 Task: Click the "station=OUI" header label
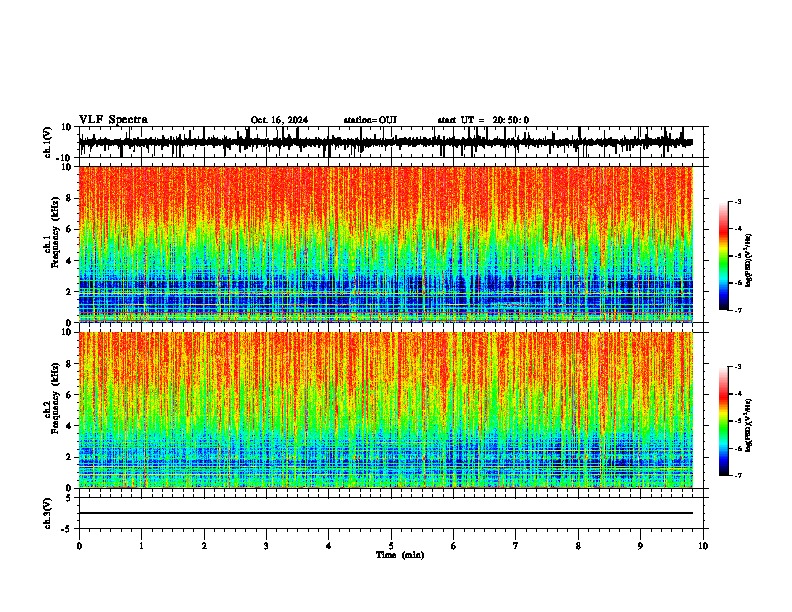370,120
